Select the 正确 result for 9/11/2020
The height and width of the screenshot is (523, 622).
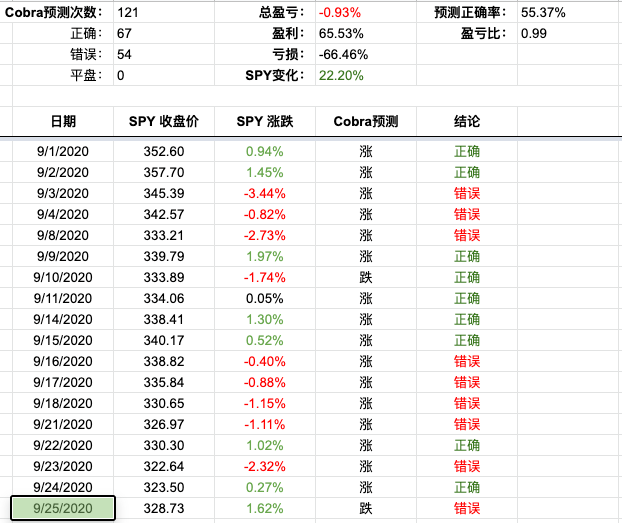[x=467, y=298]
